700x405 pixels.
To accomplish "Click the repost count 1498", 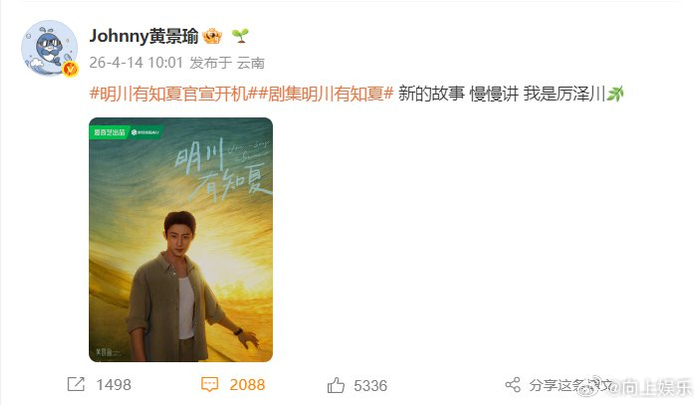I will point(114,385).
